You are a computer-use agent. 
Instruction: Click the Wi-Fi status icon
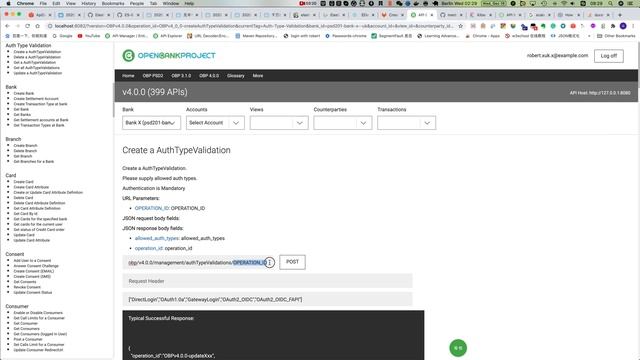(x=564, y=3)
